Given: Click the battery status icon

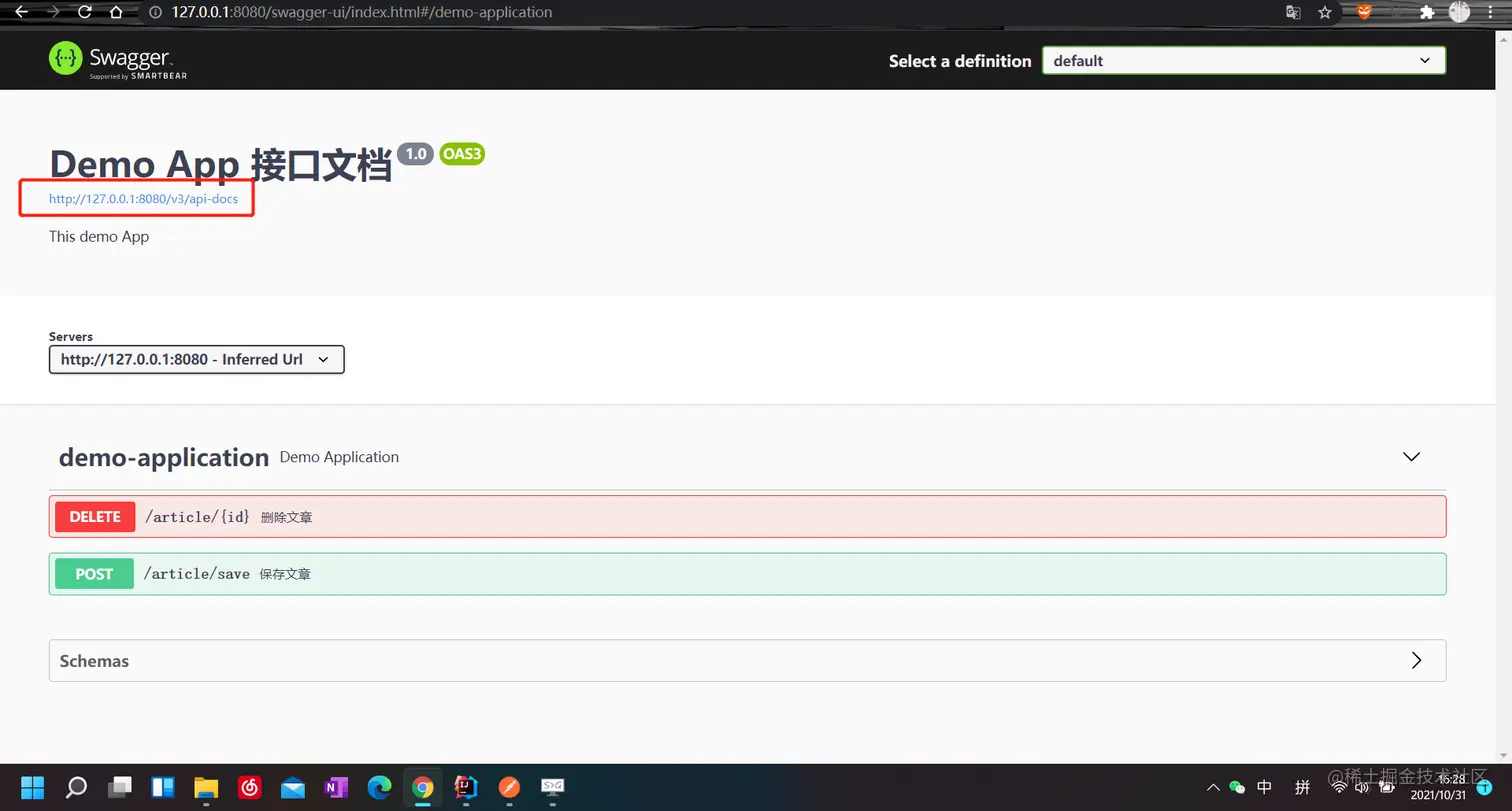Looking at the screenshot, I should (x=1389, y=788).
